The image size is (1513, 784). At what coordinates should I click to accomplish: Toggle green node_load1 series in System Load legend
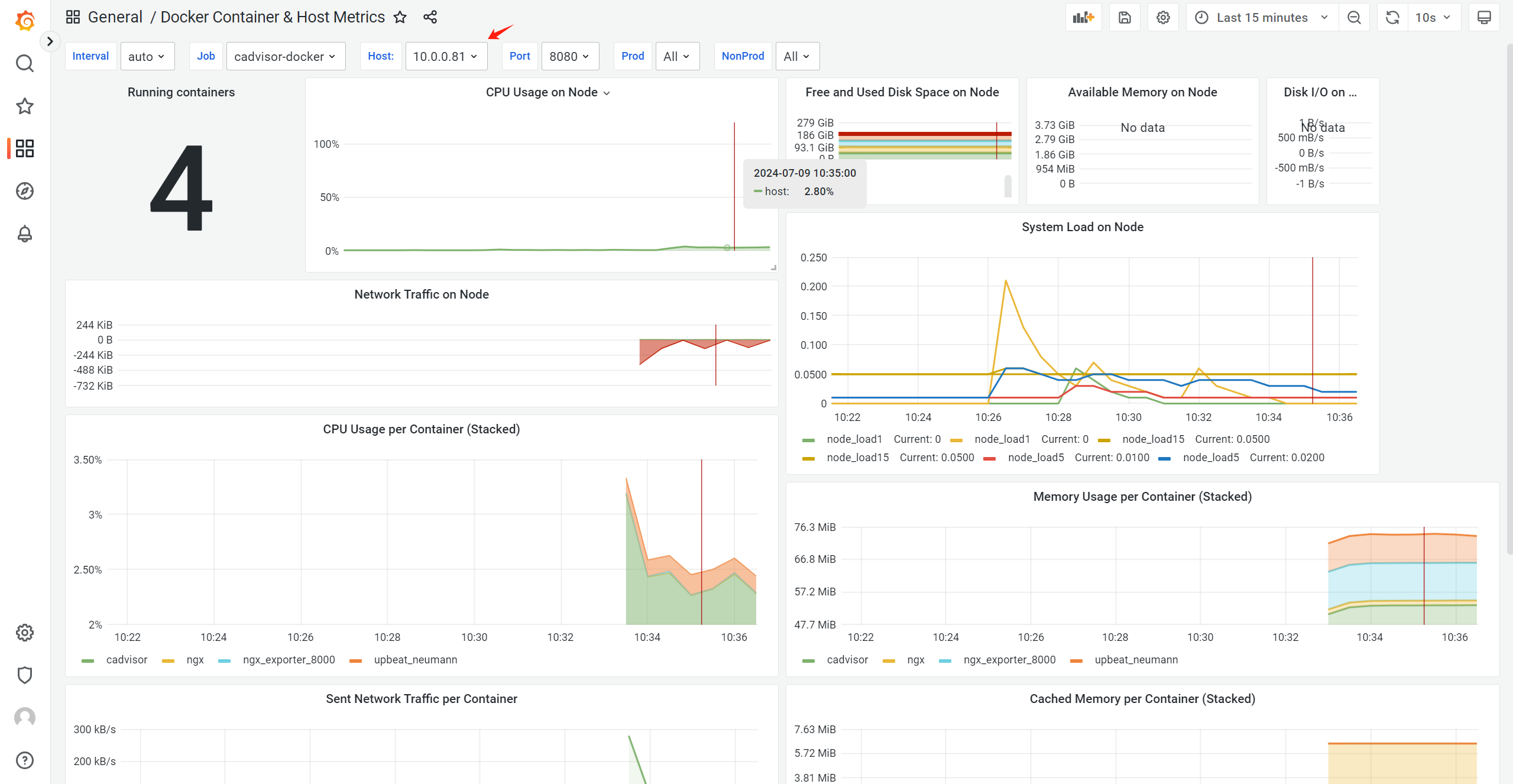click(x=854, y=439)
